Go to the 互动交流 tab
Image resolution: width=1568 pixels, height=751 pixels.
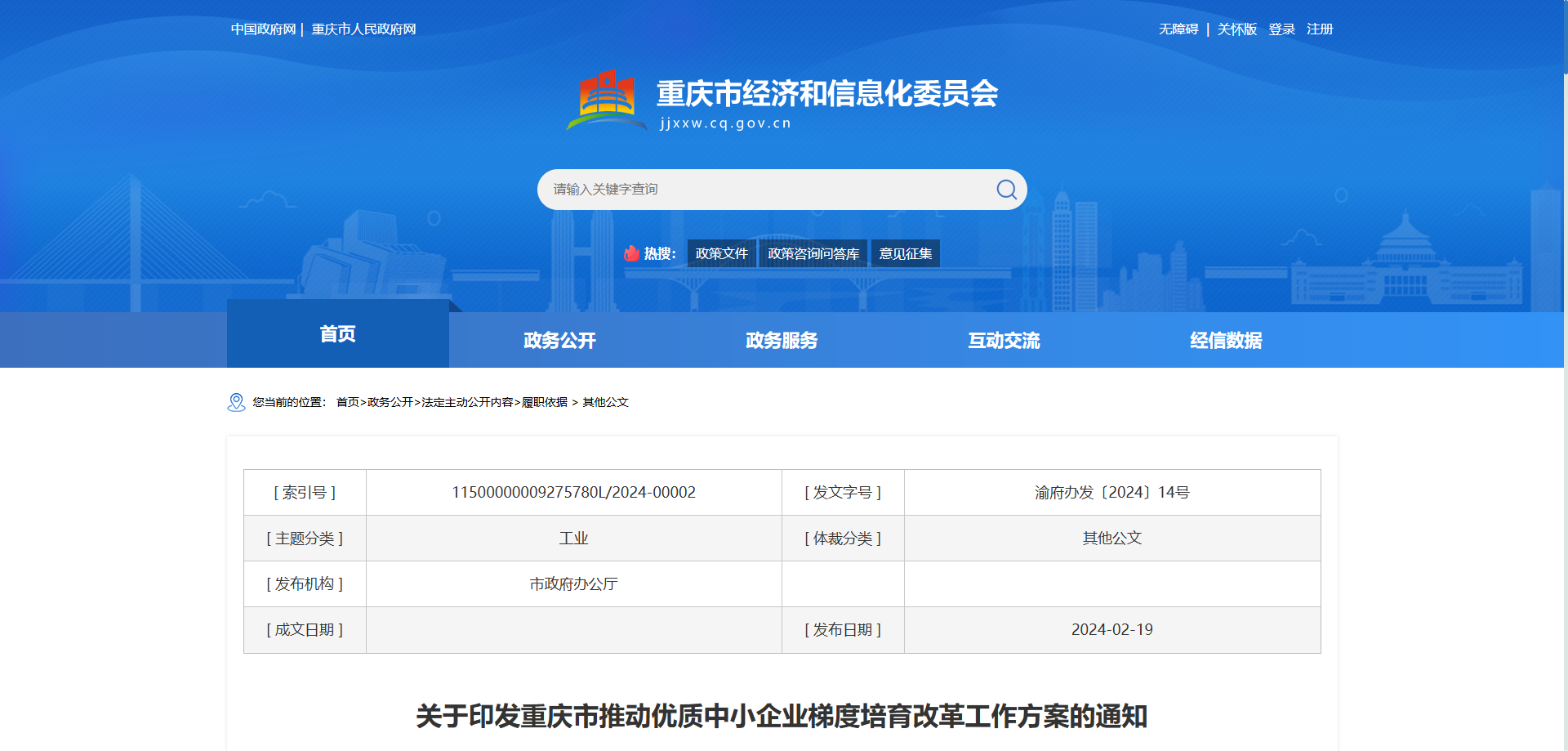[1004, 341]
